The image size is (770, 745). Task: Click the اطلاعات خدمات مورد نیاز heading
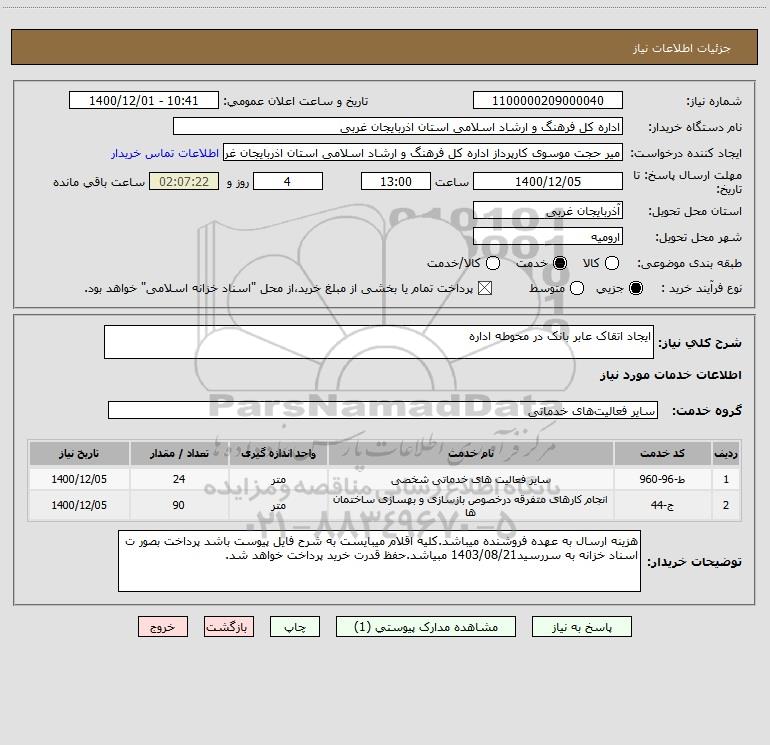point(670,375)
